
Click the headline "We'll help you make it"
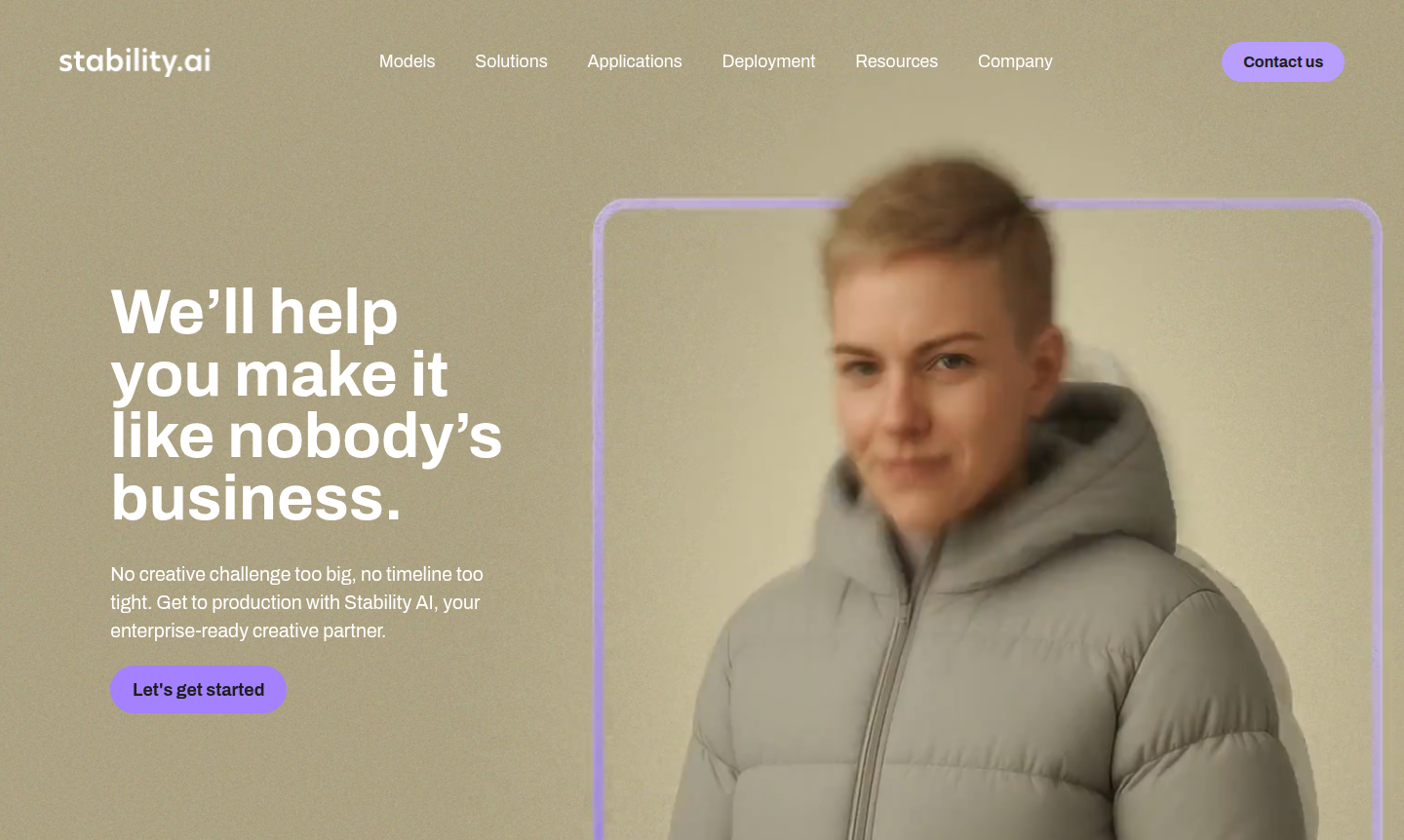(279, 343)
